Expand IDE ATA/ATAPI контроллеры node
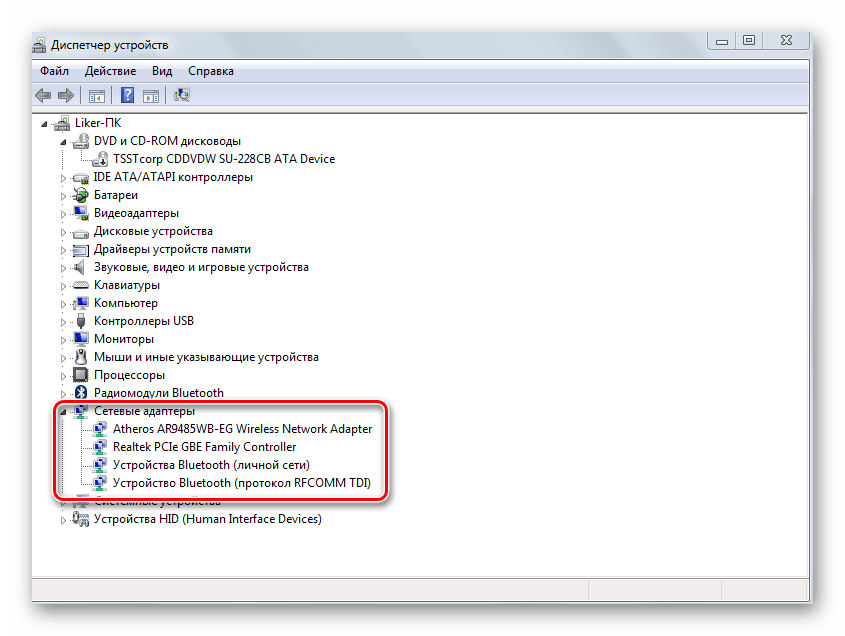Image resolution: width=845 pixels, height=636 pixels. pyautogui.click(x=63, y=178)
